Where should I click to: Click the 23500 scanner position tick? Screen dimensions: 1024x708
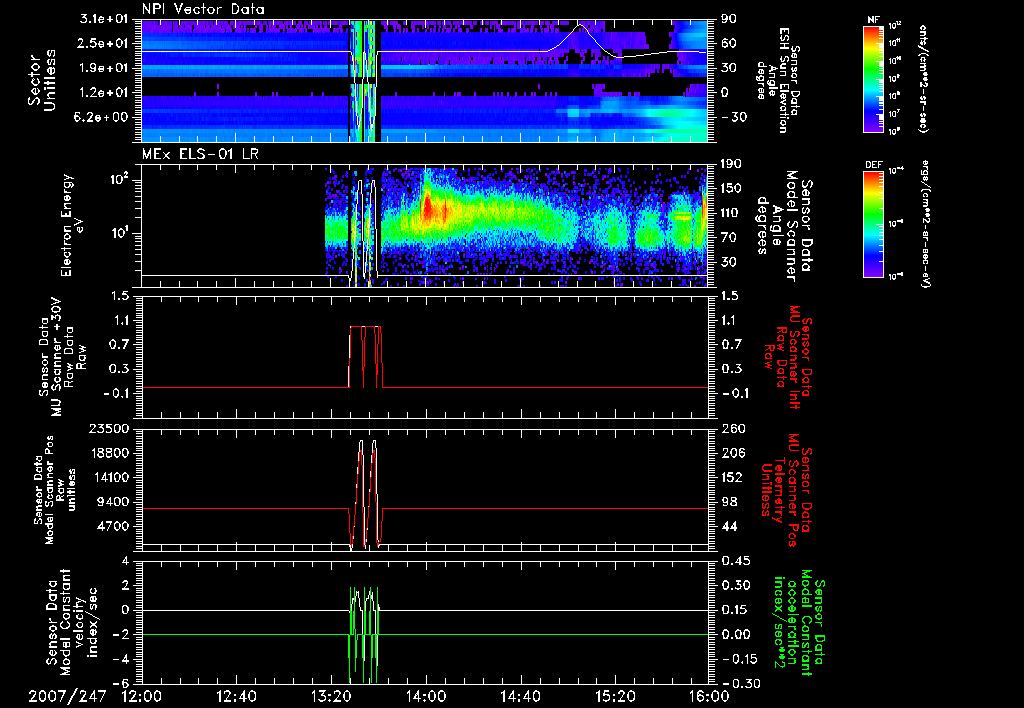click(x=108, y=428)
